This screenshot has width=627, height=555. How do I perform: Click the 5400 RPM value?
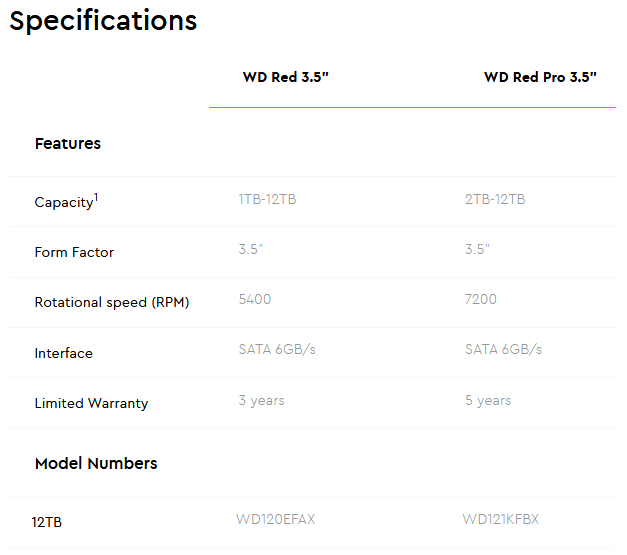(255, 299)
